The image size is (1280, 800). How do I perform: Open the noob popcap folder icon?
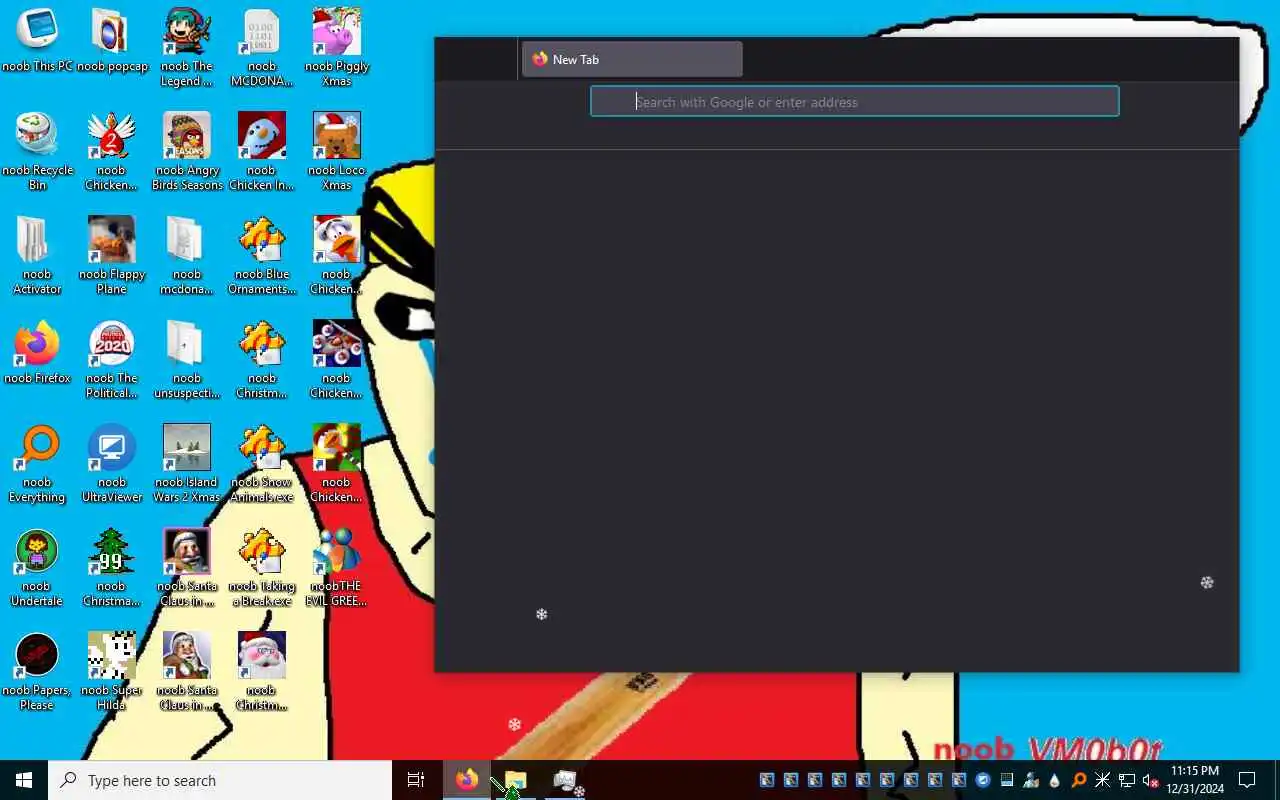point(112,41)
